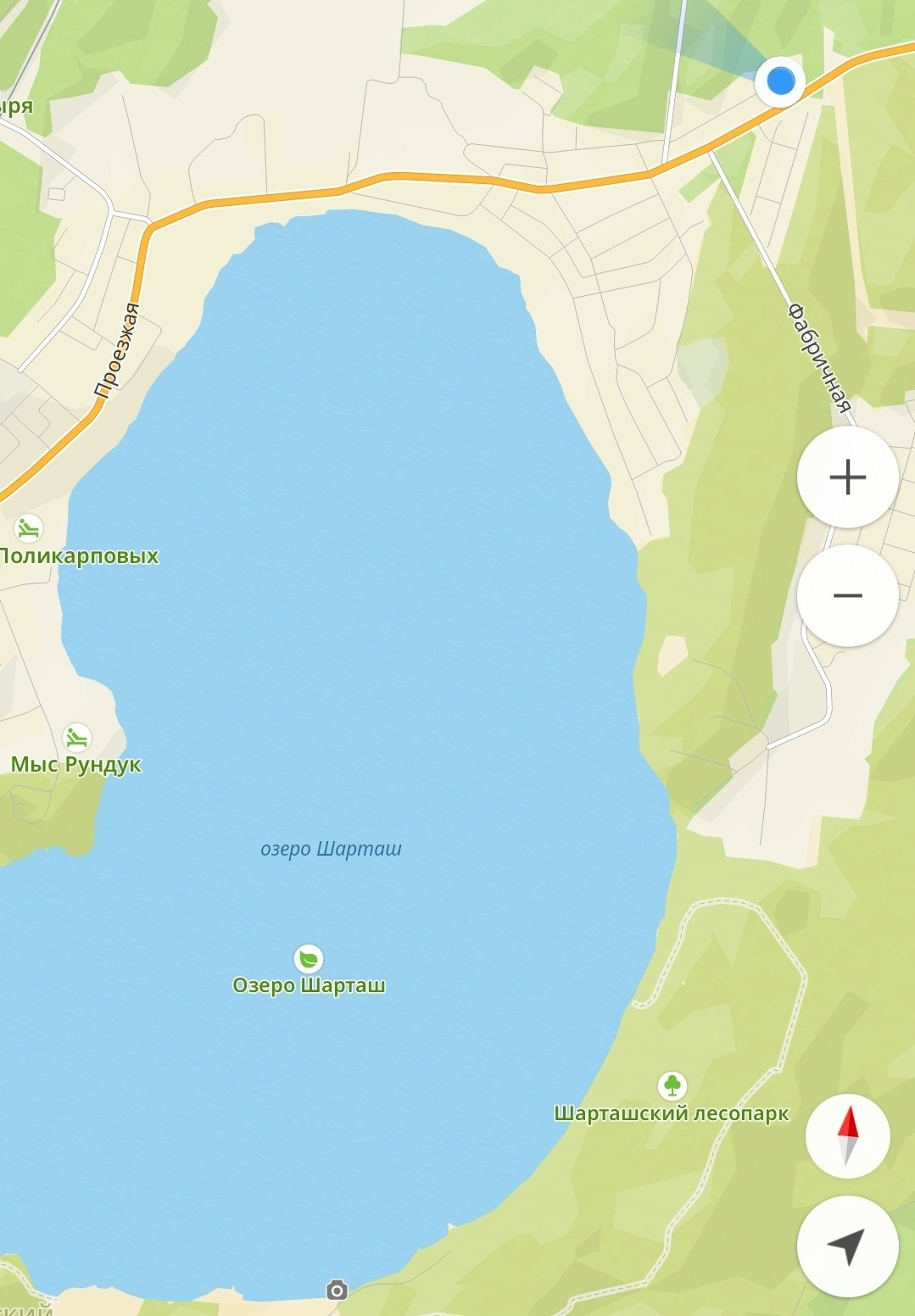This screenshot has height=1316, width=915.
Task: Open the camera photo marker at the lake shore
Action: click(x=337, y=1291)
